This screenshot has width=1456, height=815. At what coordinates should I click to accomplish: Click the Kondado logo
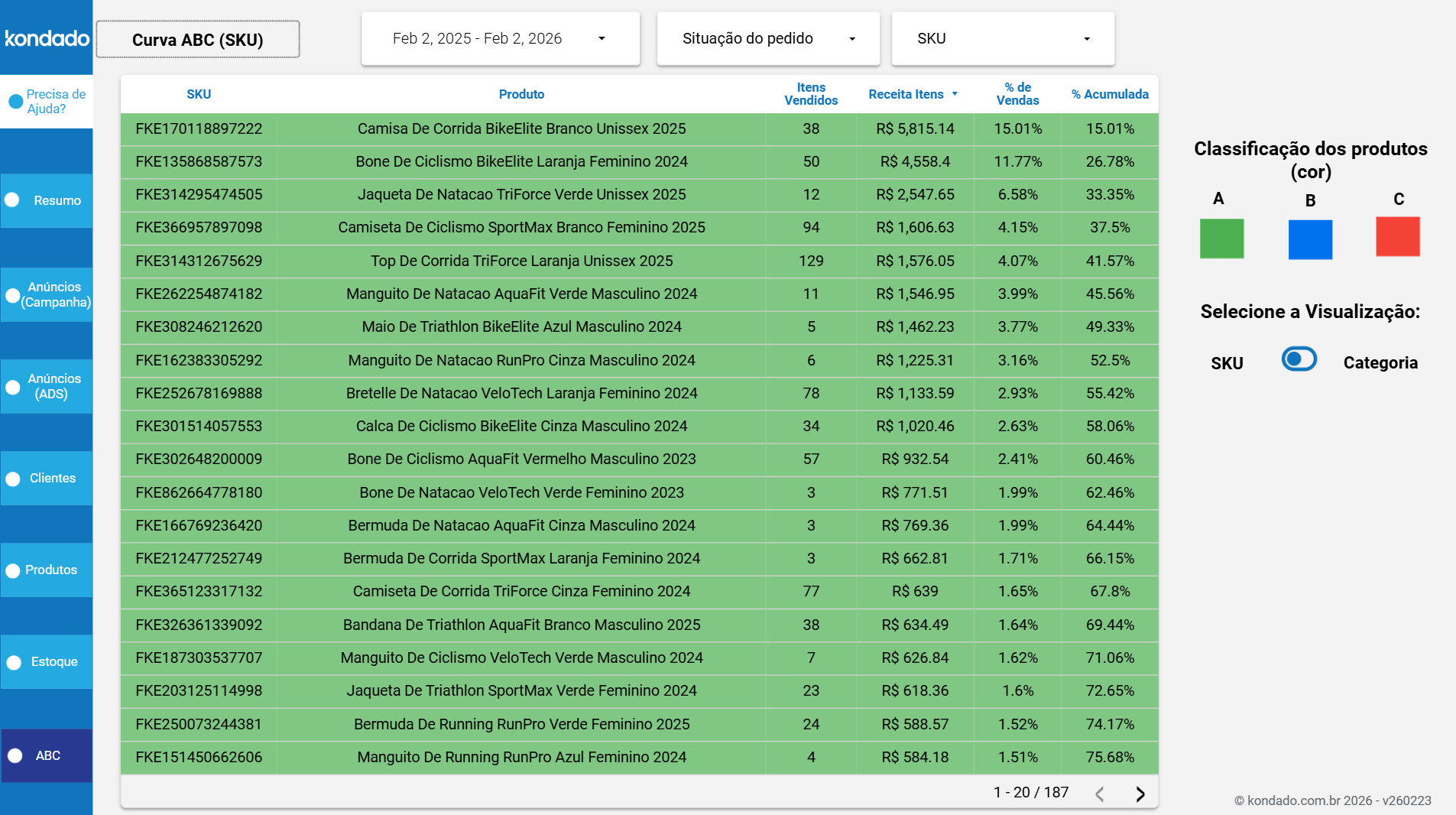click(x=47, y=38)
